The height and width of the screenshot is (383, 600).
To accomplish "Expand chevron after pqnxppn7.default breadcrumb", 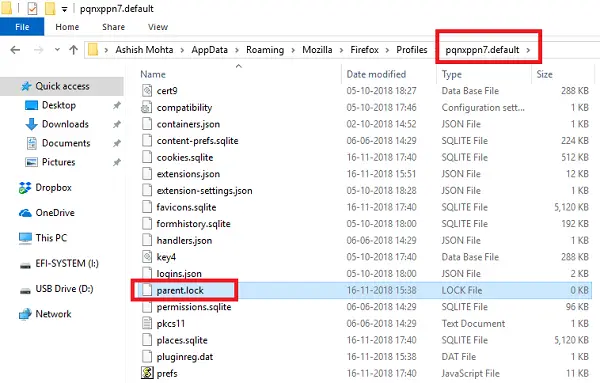I will 528,50.
